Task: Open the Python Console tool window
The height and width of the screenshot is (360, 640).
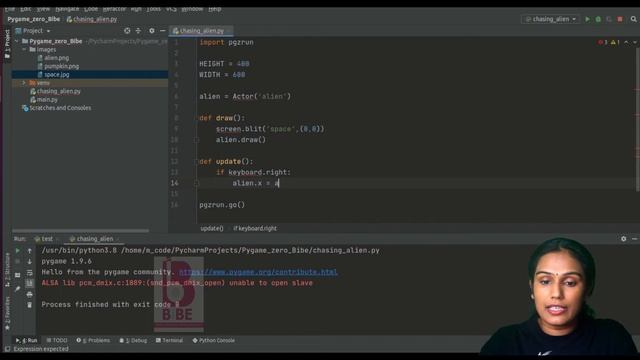Action: coord(213,340)
